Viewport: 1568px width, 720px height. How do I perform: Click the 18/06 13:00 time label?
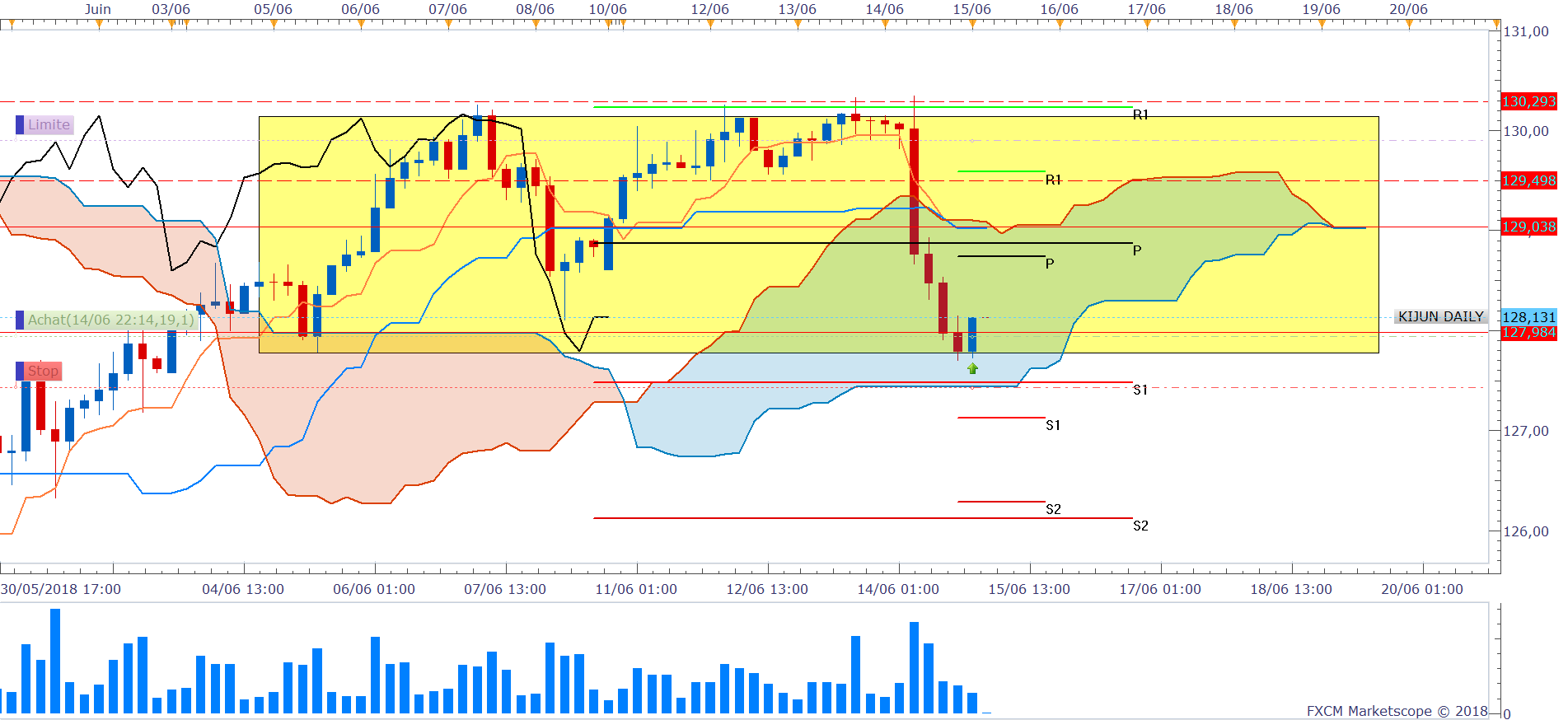coord(1291,589)
